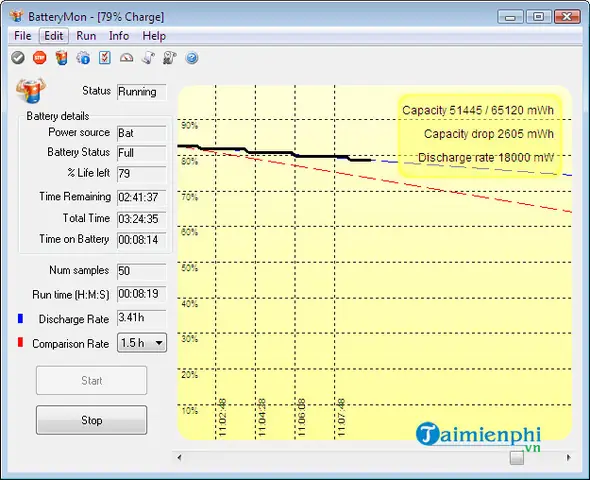Click the graph horizontal scrollbar thumb
This screenshot has width=590, height=480.
point(517,457)
